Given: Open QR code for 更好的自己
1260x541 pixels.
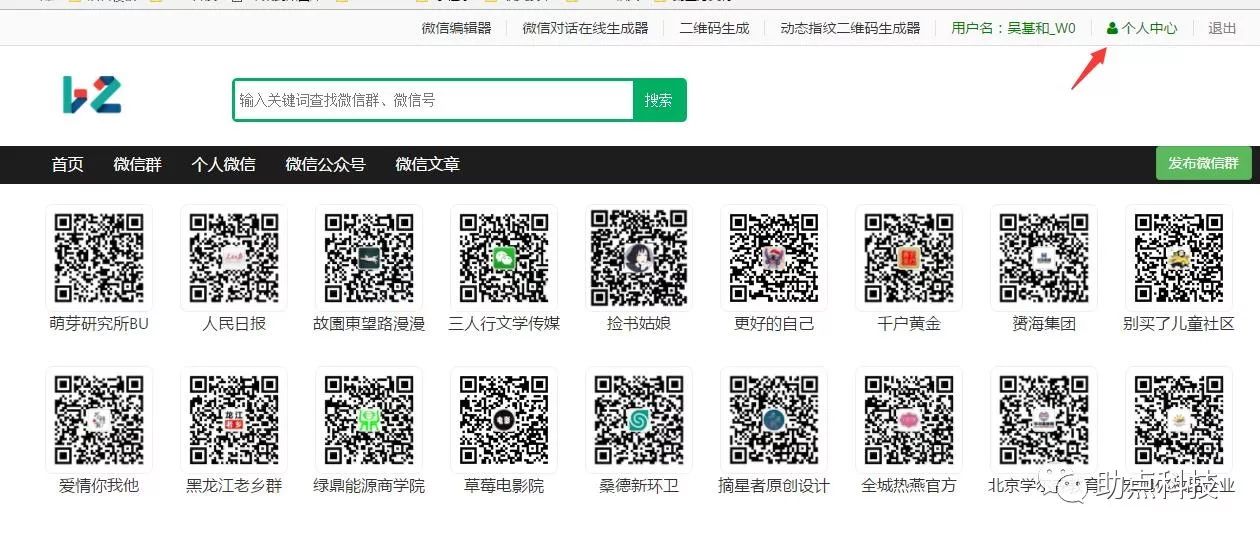Looking at the screenshot, I should pyautogui.click(x=774, y=258).
